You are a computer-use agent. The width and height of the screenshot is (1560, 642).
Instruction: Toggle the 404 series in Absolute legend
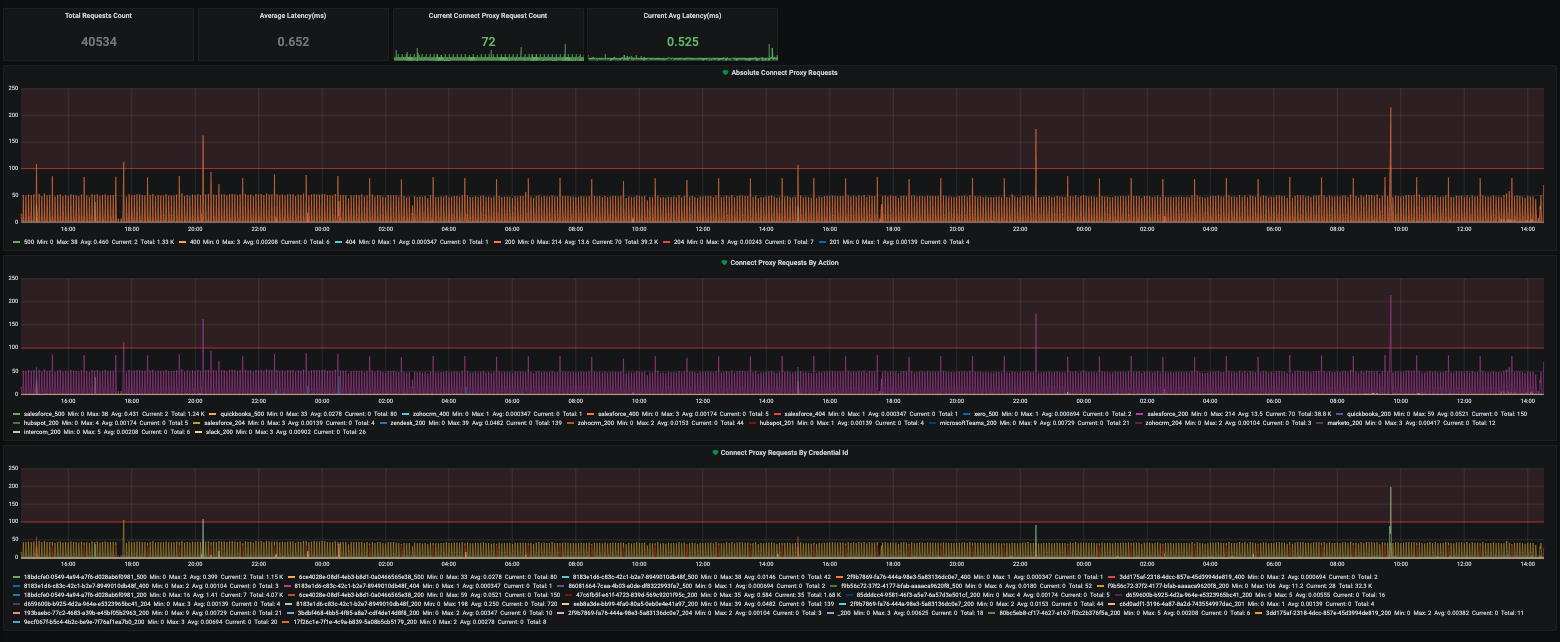[351, 242]
